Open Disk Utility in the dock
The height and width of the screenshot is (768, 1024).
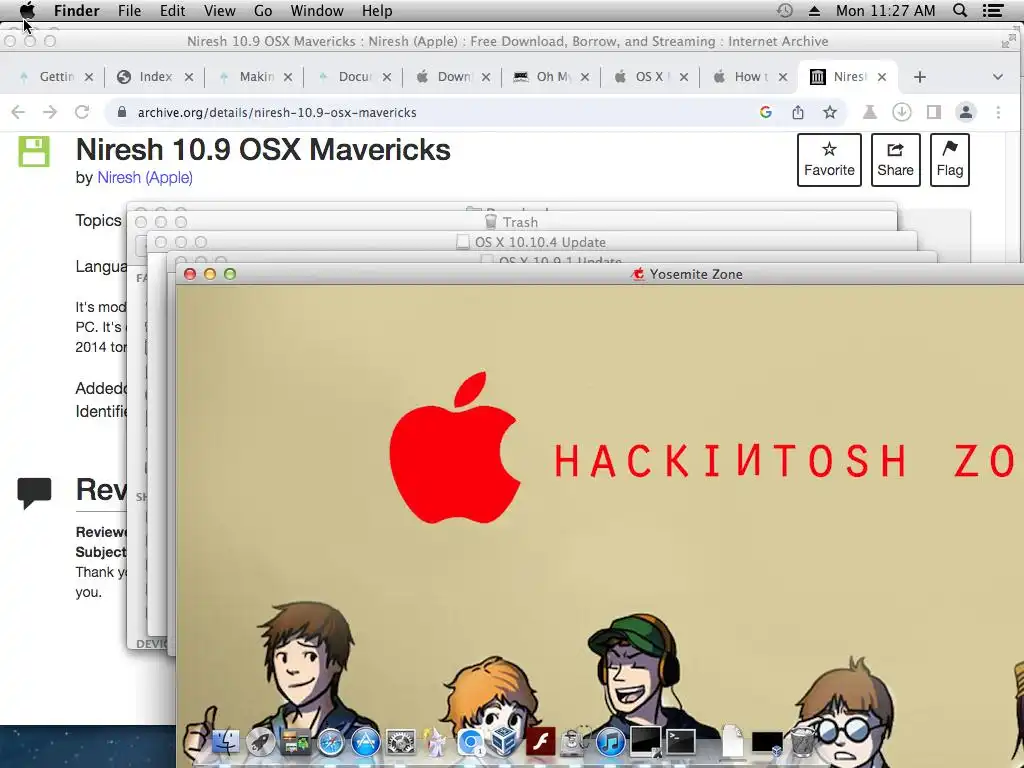pyautogui.click(x=575, y=742)
